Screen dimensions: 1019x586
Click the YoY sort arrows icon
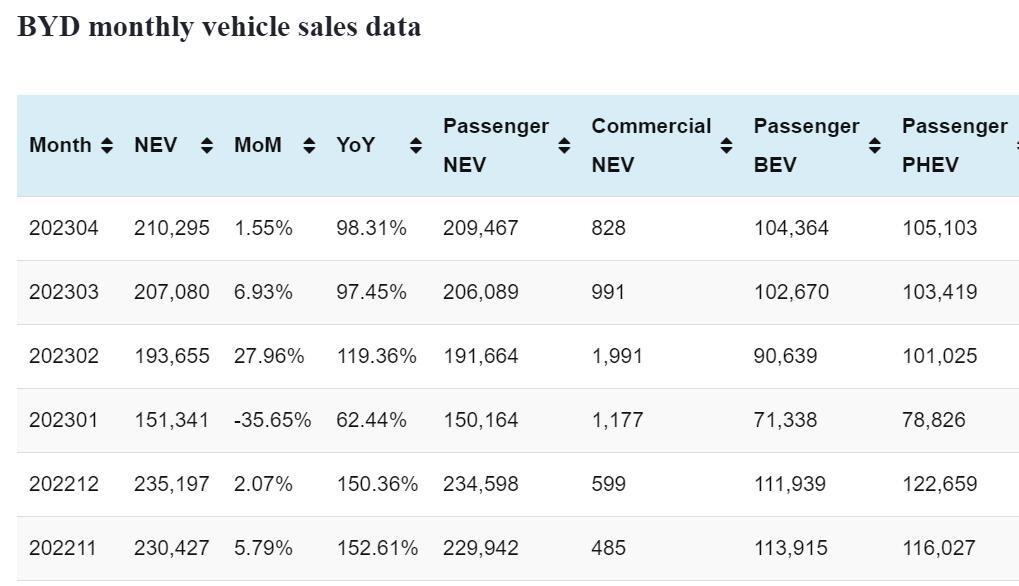click(x=416, y=146)
